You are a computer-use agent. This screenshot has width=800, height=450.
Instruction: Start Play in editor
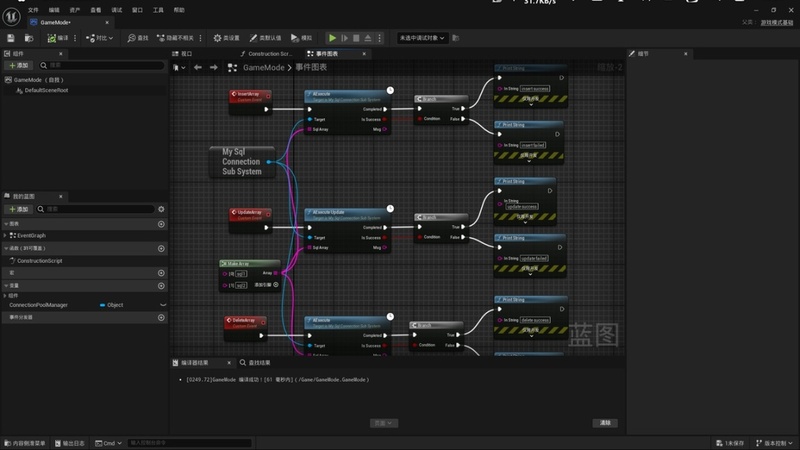(x=332, y=38)
